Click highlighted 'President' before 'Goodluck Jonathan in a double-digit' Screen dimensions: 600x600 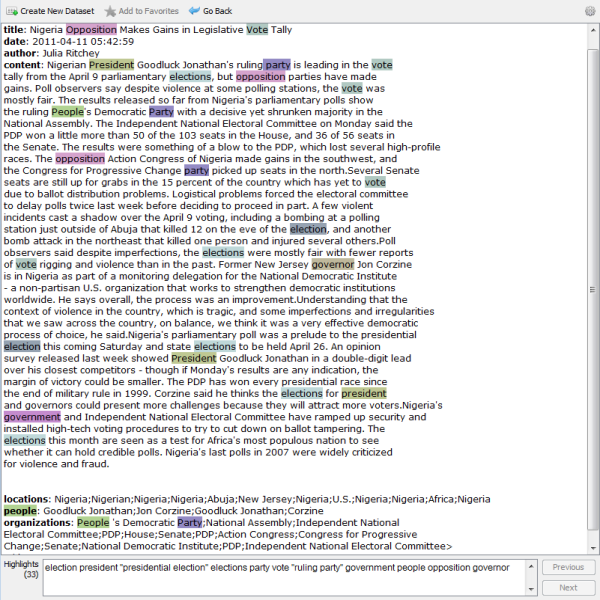pos(194,359)
